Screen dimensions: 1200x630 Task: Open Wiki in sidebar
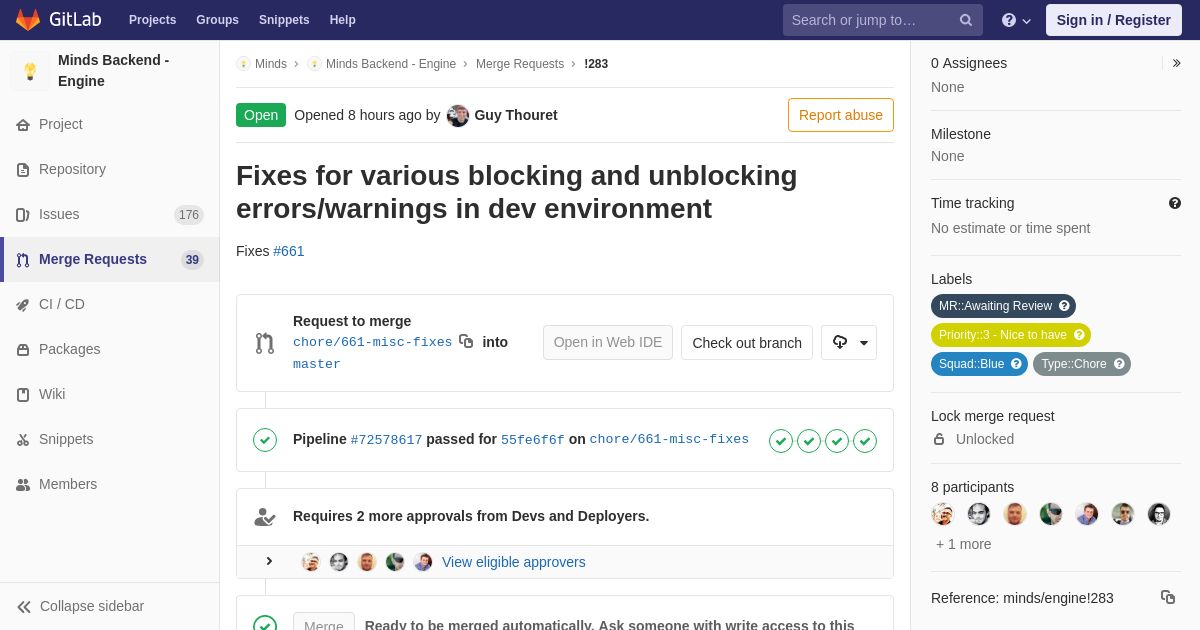(110, 394)
